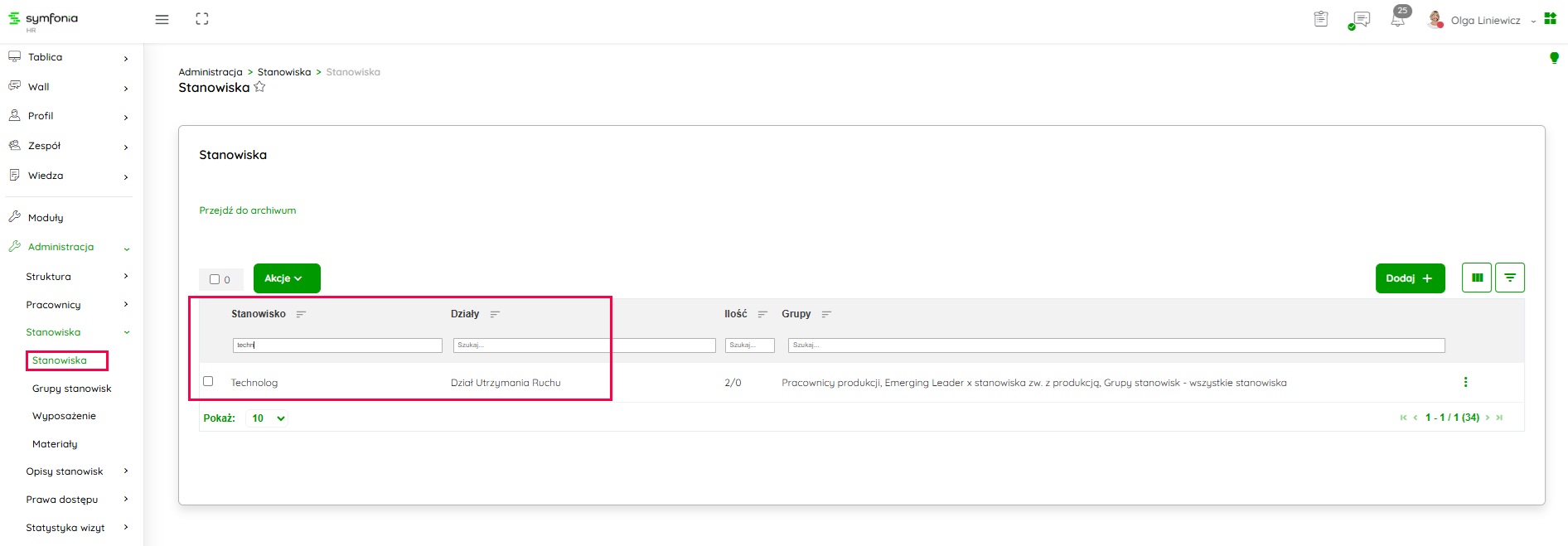Toggle the select all rows checkbox
This screenshot has height=546, width=1568.
[215, 279]
